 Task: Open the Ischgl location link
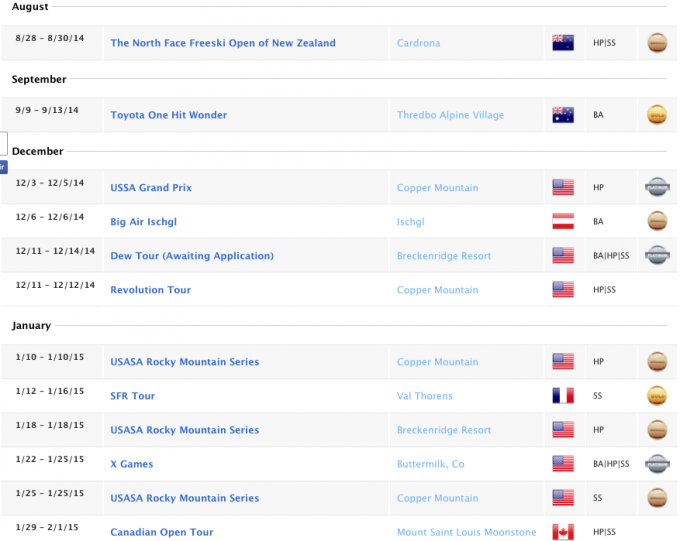click(x=410, y=222)
